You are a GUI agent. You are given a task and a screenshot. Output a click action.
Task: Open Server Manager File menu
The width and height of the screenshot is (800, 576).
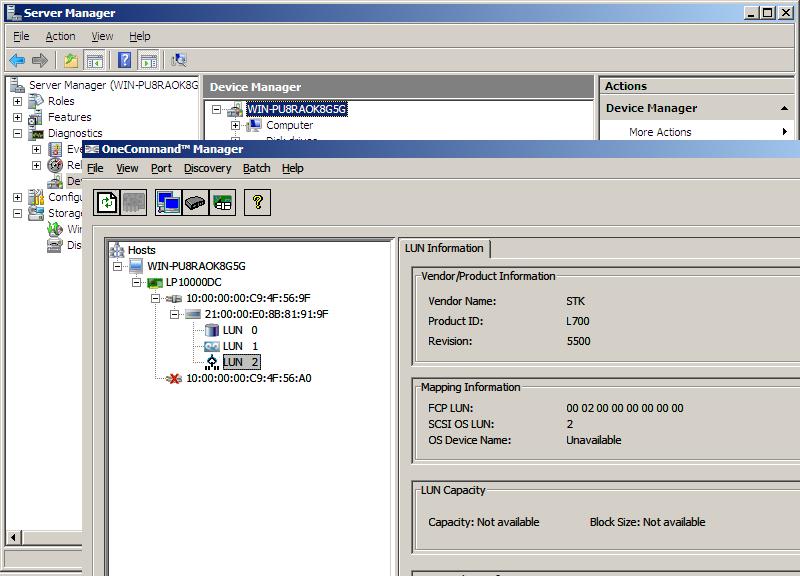coord(21,36)
